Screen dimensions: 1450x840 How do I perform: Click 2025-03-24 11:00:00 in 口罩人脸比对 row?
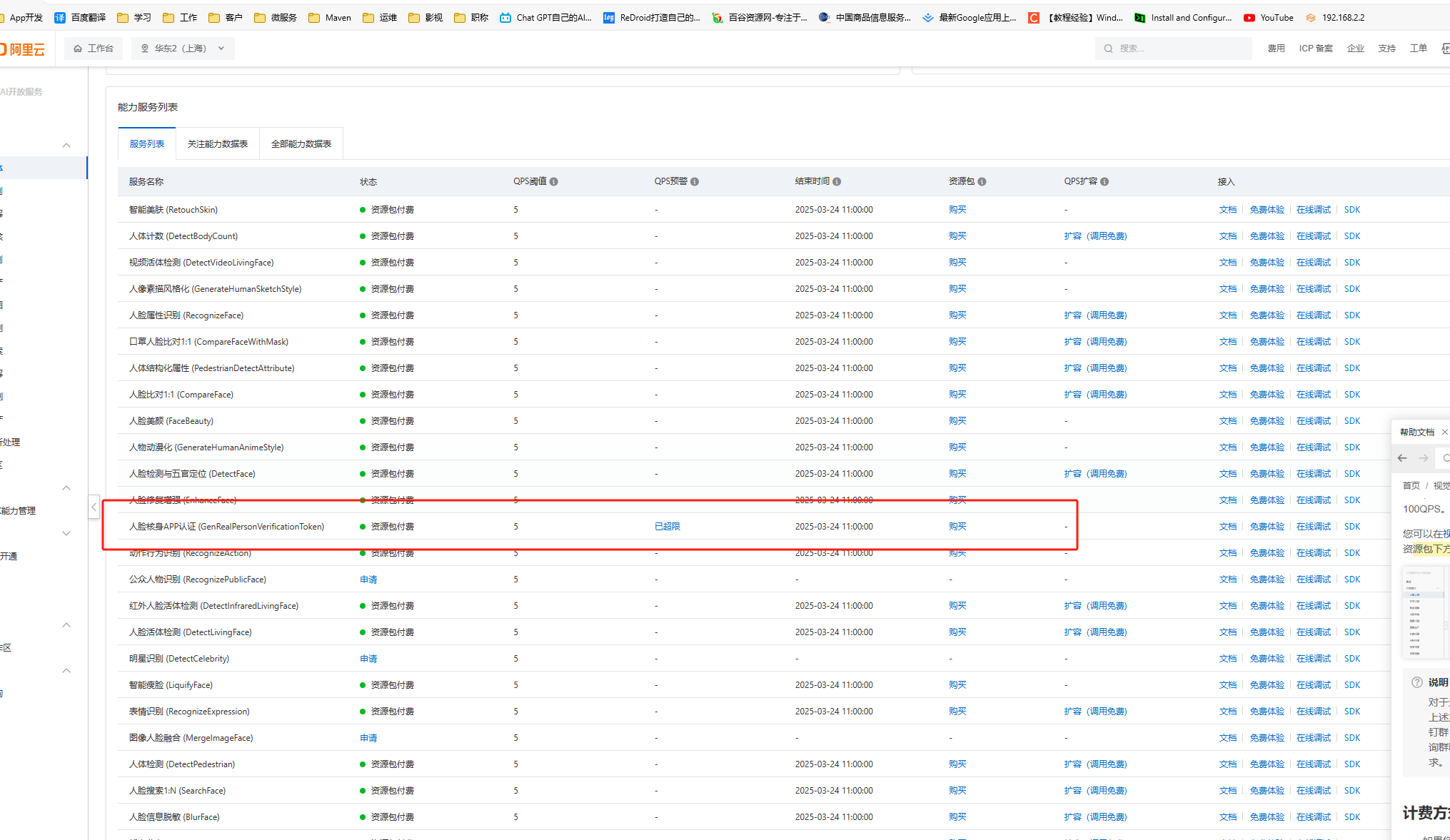point(834,342)
